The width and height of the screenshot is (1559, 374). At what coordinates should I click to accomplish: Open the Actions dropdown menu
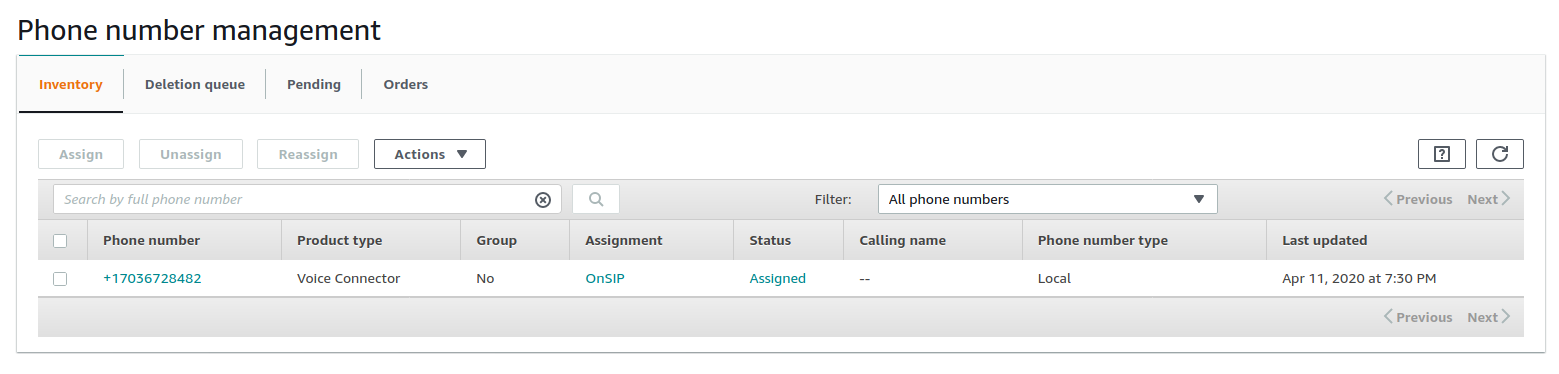(430, 154)
